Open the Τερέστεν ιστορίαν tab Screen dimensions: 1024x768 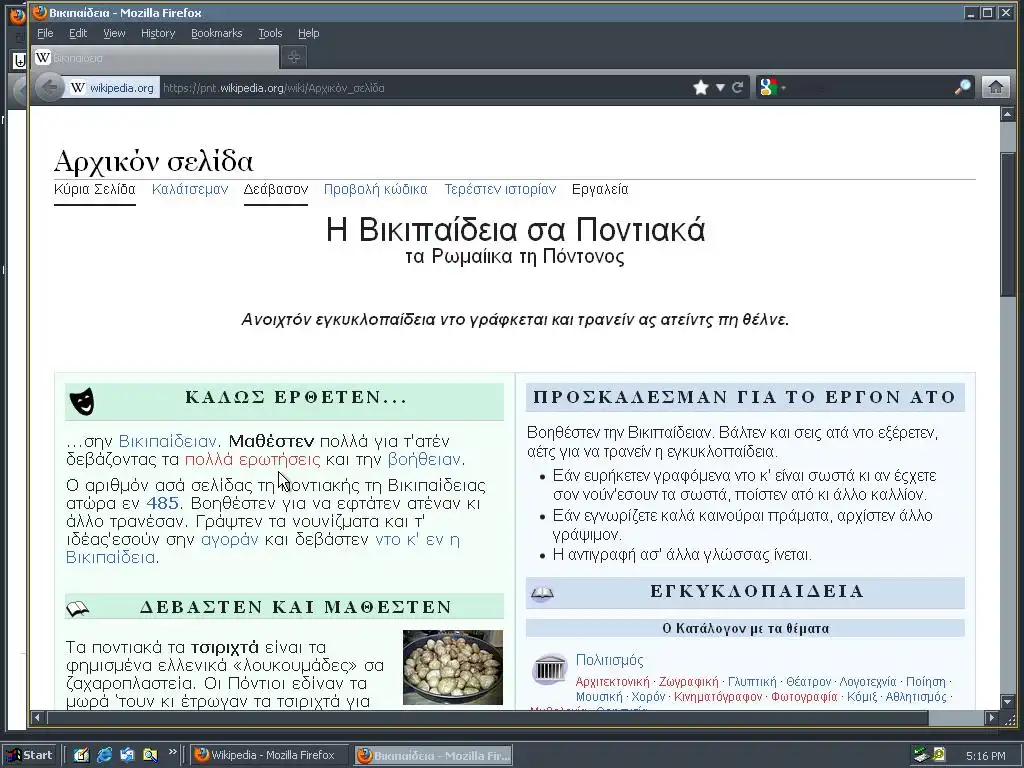pos(500,189)
